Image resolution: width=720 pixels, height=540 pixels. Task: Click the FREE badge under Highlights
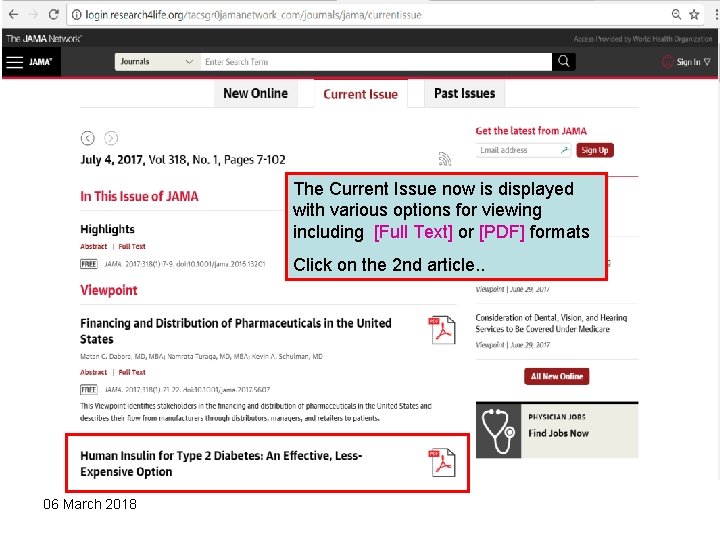point(89,264)
